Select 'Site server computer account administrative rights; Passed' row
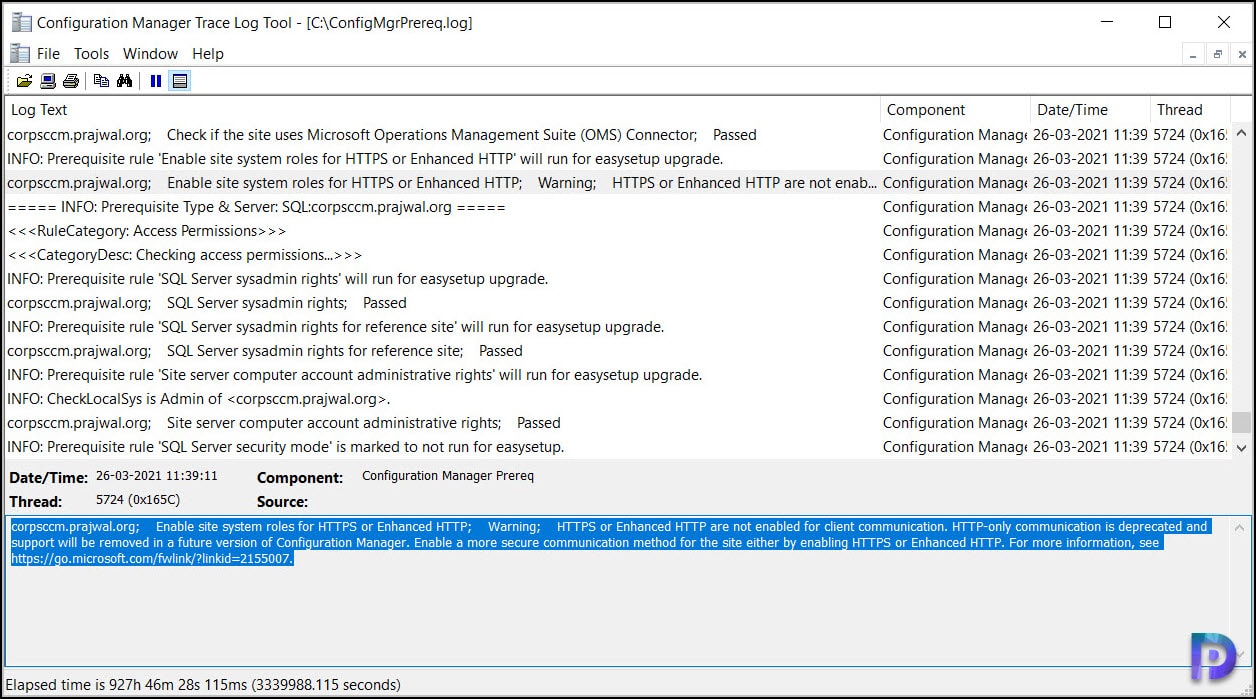1256x699 pixels. (617, 423)
